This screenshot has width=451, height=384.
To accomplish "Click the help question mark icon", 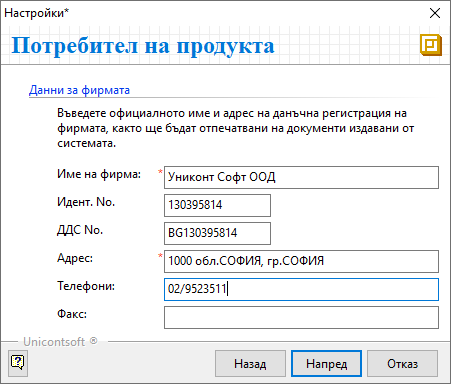I will [18, 363].
